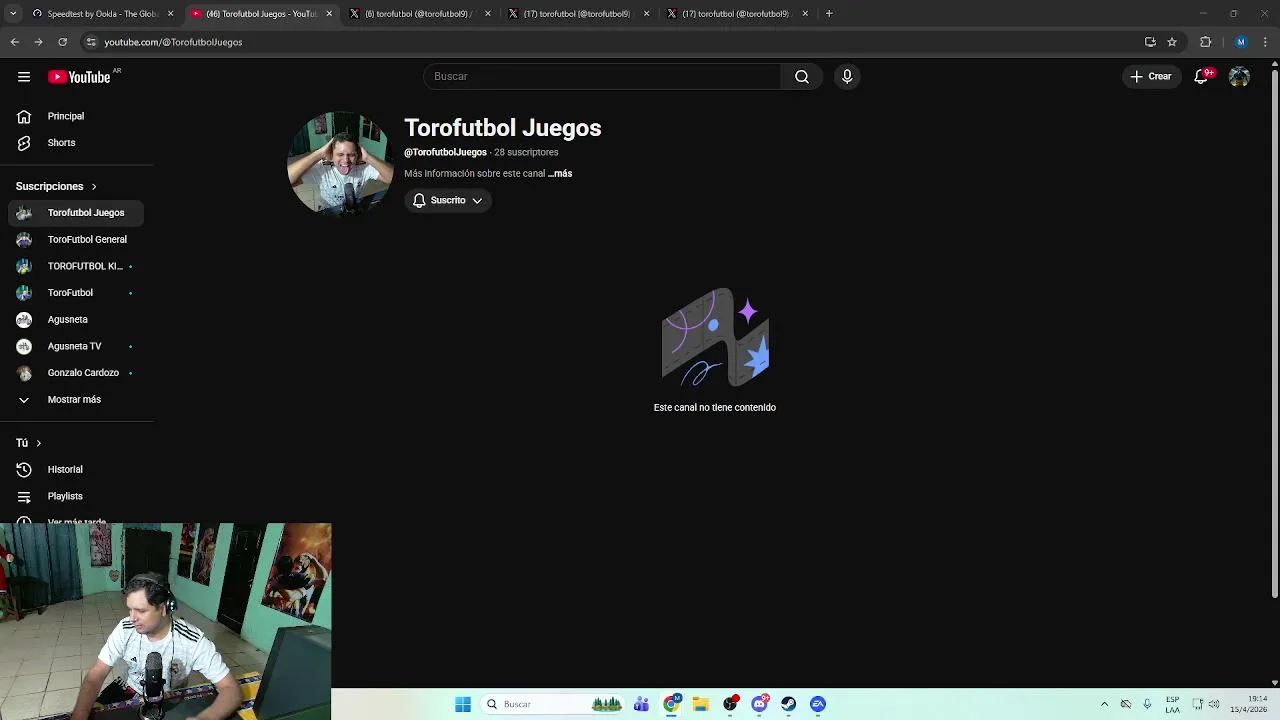Open Discord from taskbar

pyautogui.click(x=760, y=704)
